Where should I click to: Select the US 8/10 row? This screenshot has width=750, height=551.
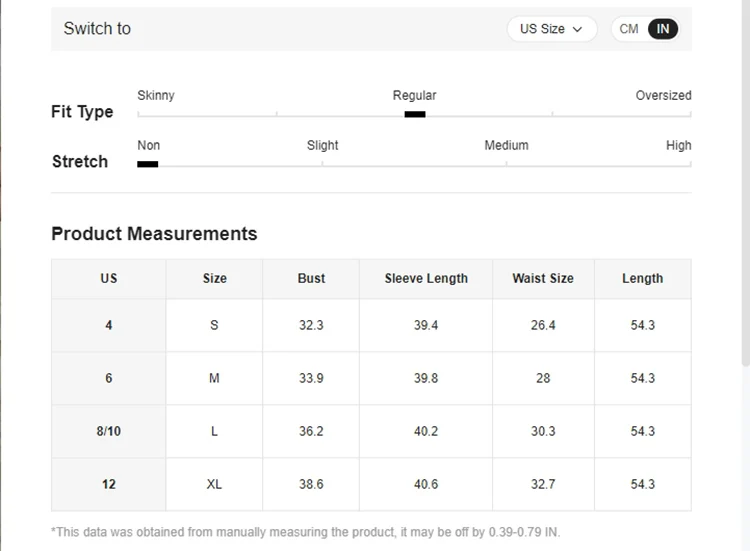[109, 431]
